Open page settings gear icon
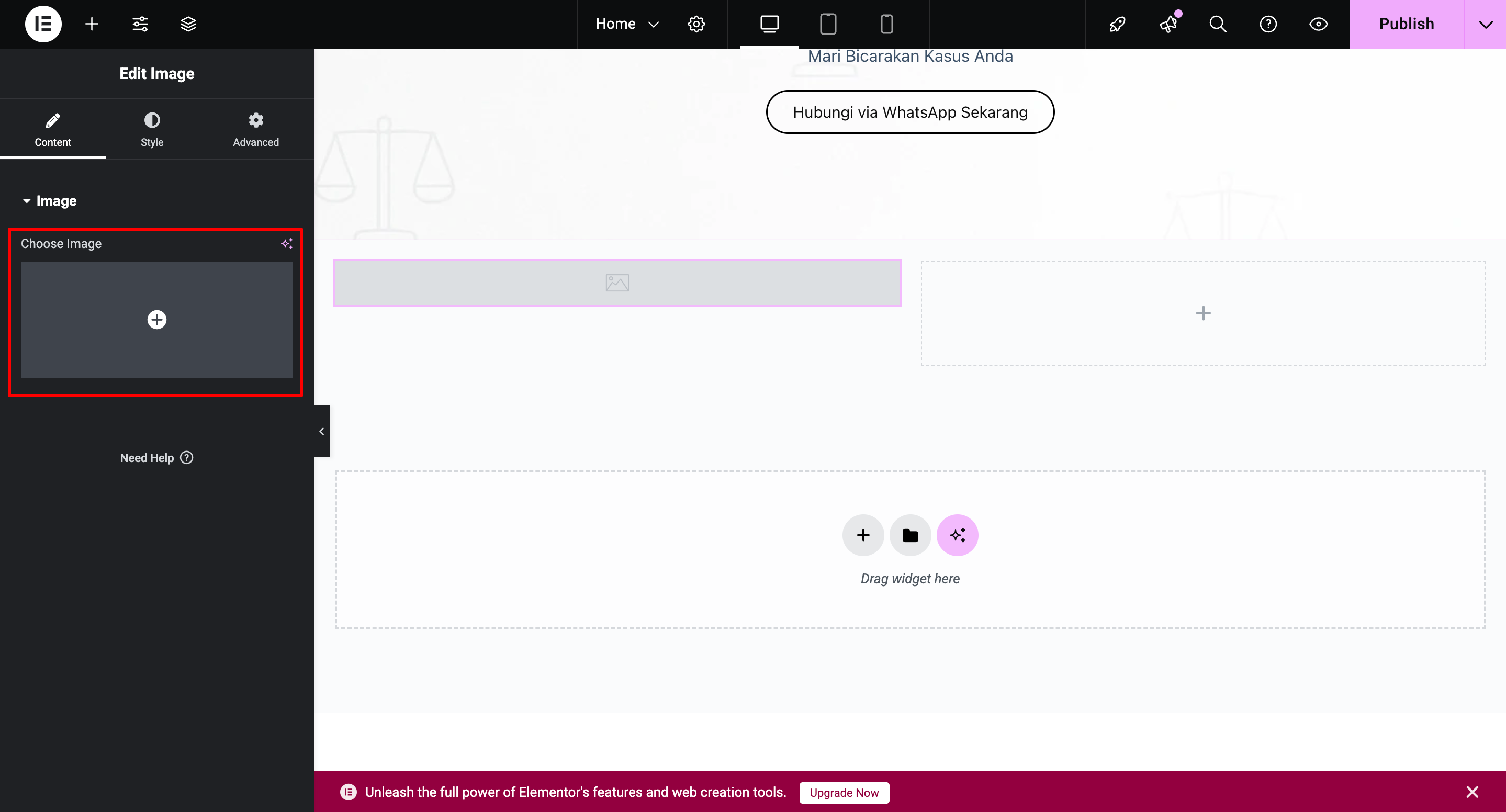The height and width of the screenshot is (812, 1506). [696, 24]
